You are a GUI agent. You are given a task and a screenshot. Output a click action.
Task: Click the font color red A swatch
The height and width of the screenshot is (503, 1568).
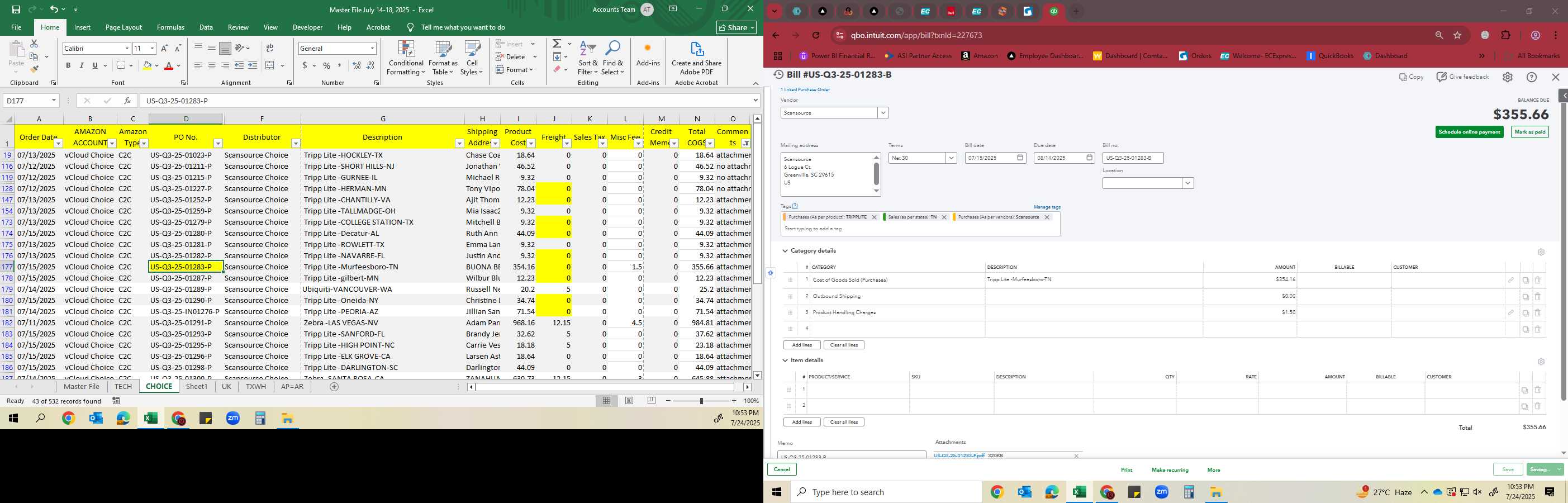pos(169,65)
